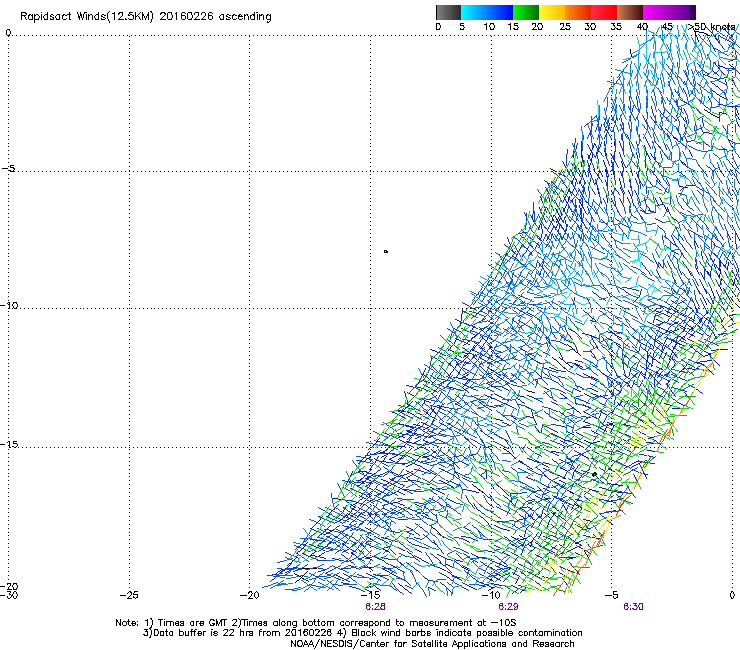The height and width of the screenshot is (650, 740).
Task: Click the "-10" latitude label on left axis
Action: [x=9, y=305]
